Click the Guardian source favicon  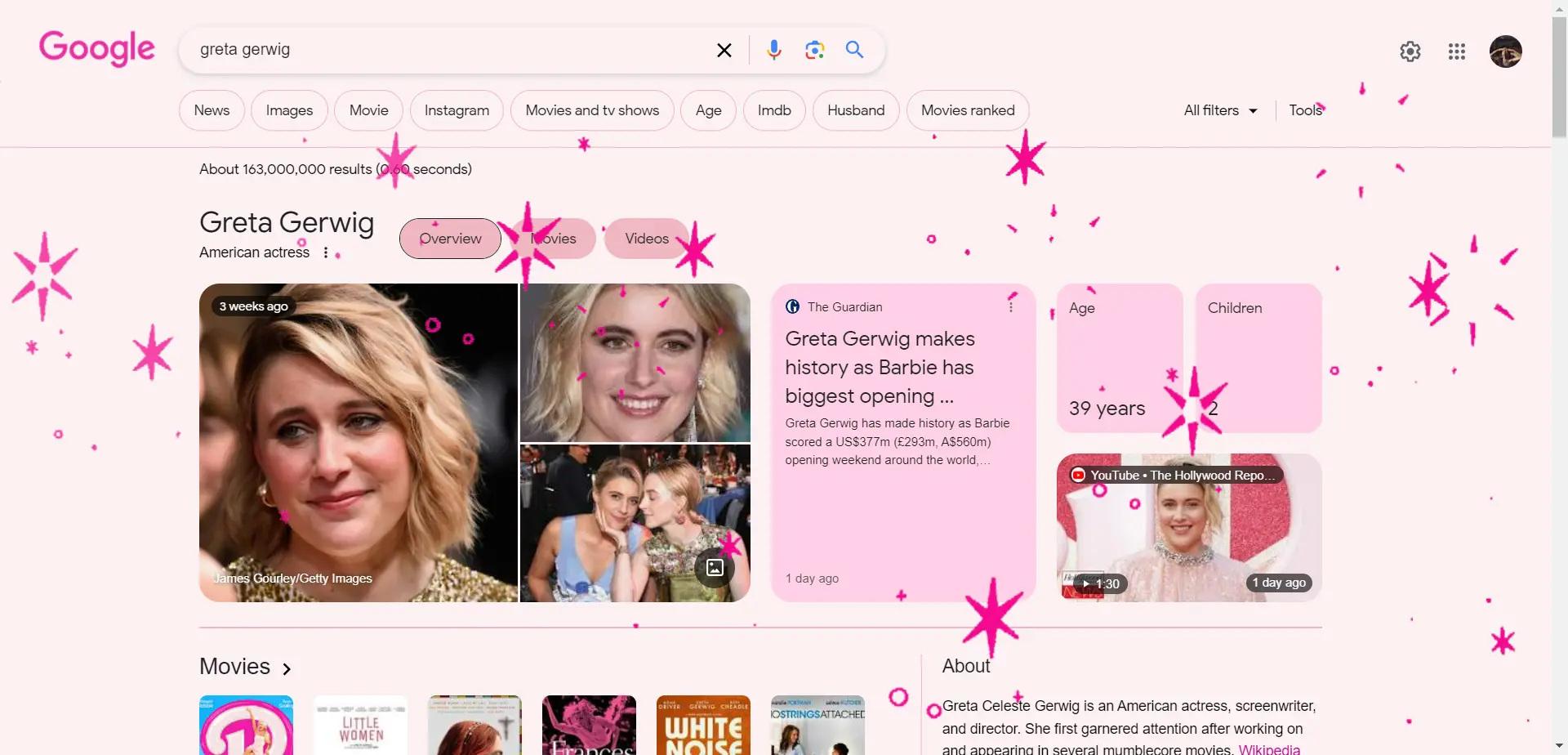[x=792, y=306]
